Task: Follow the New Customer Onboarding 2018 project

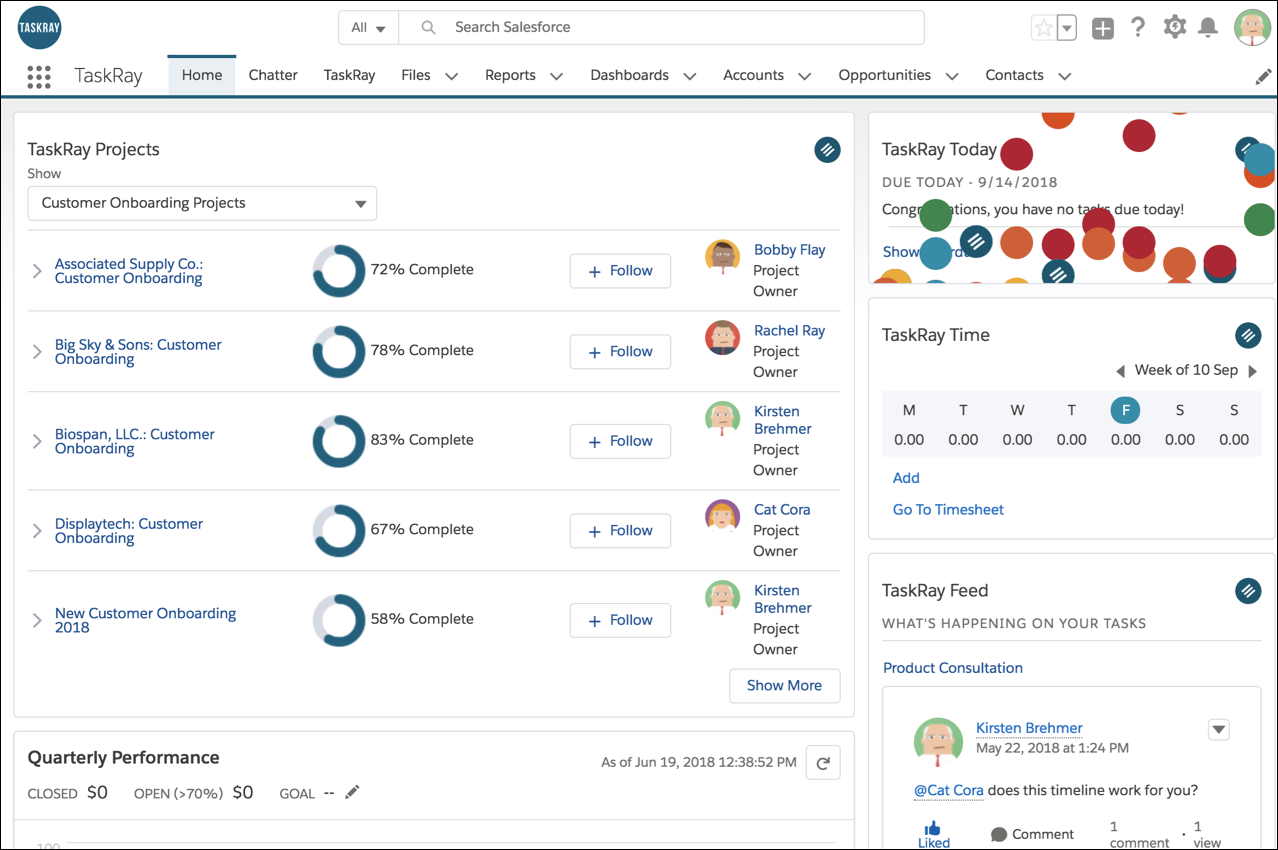Action: [x=620, y=620]
